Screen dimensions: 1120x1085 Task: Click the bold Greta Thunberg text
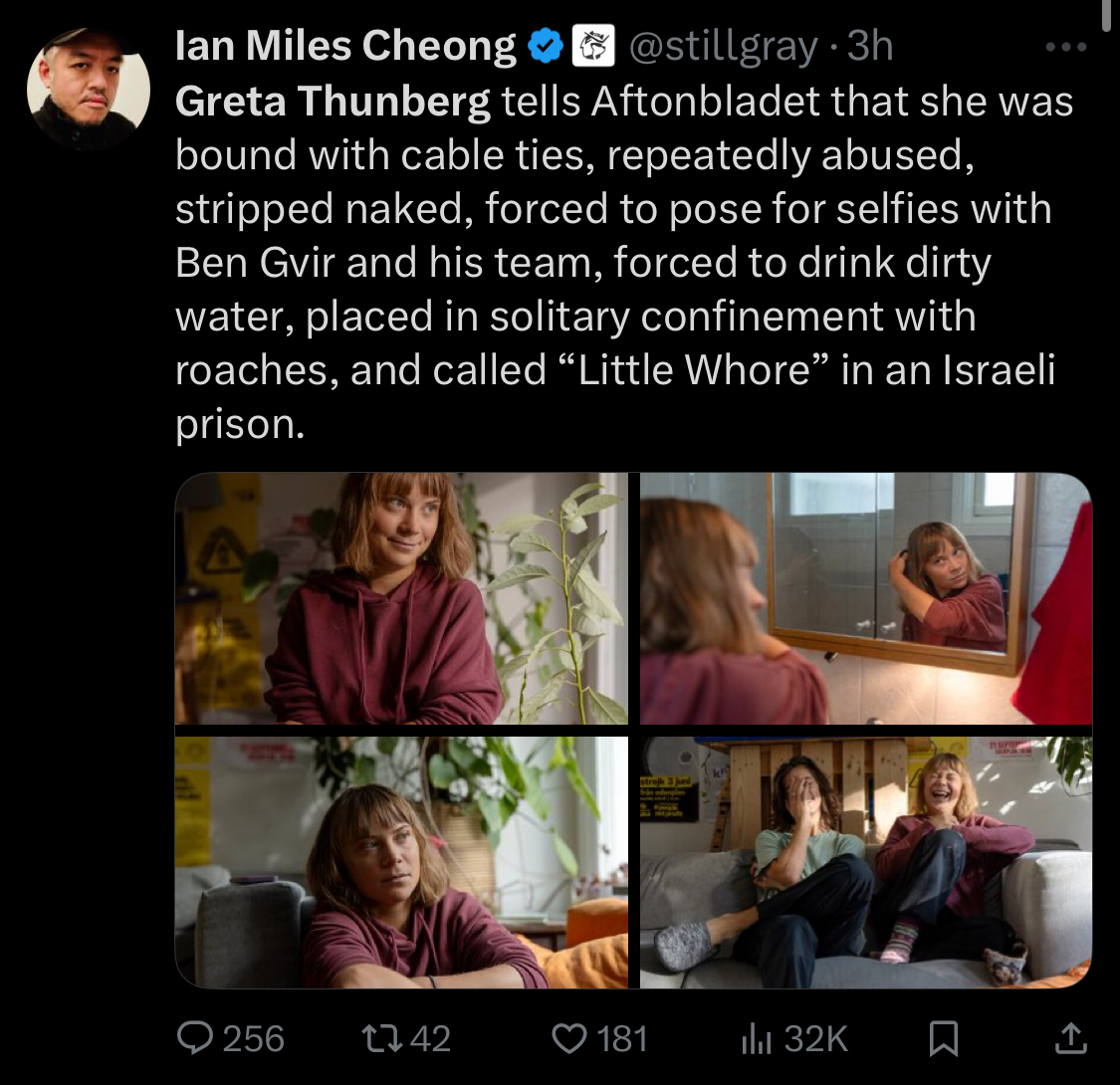coord(333,102)
